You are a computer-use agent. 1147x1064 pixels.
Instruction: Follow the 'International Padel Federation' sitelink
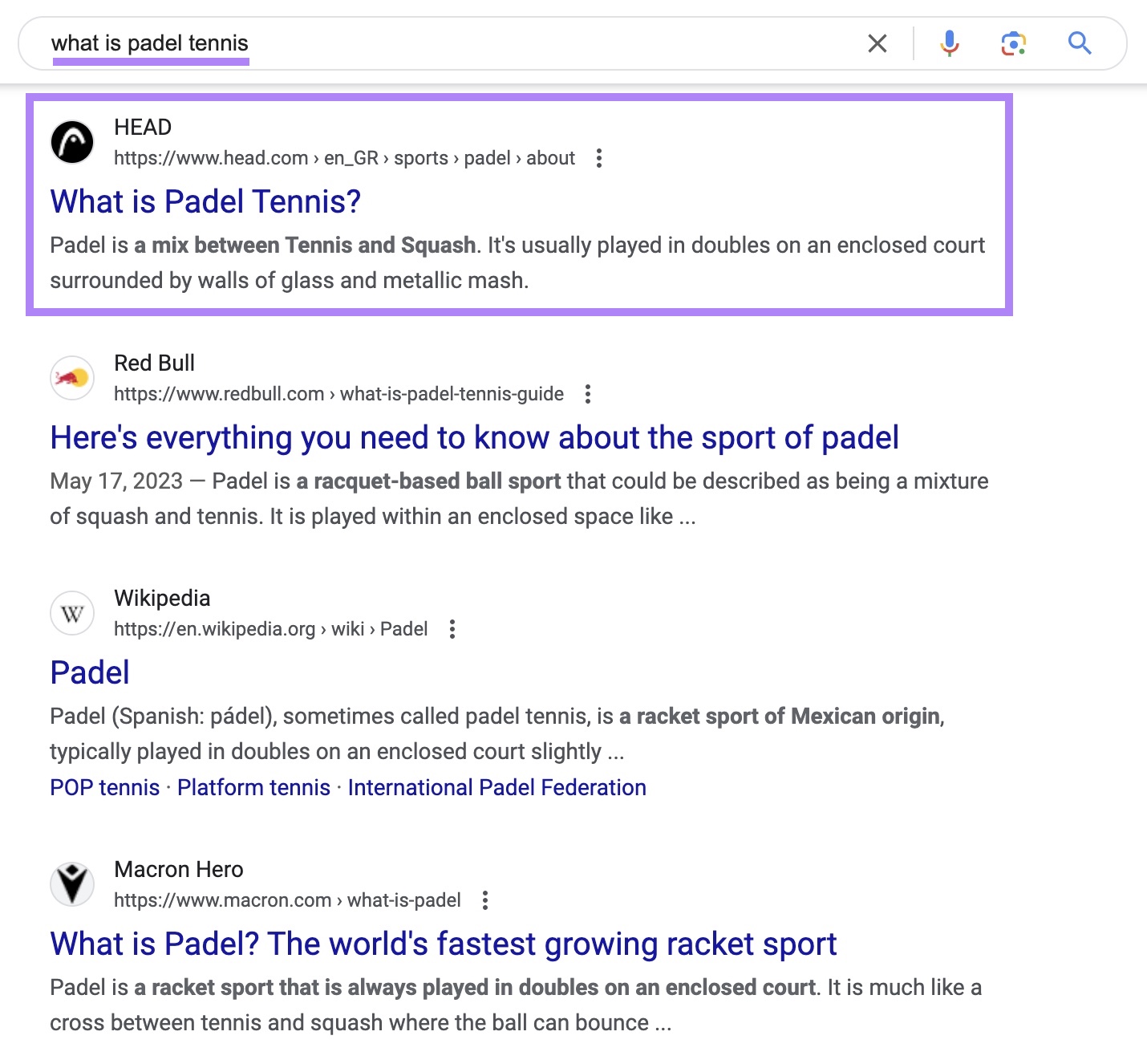(496, 787)
